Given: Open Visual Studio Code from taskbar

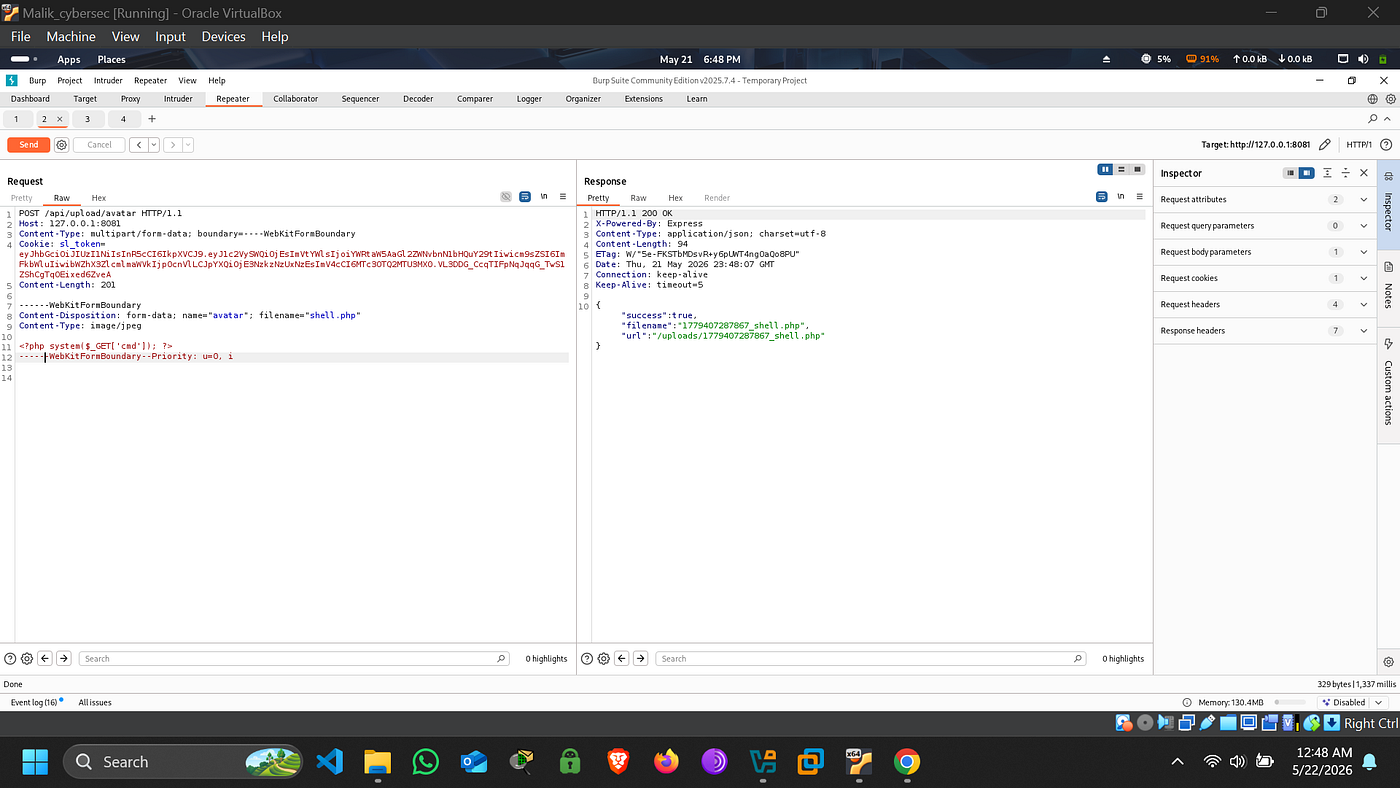Looking at the screenshot, I should click(x=330, y=762).
